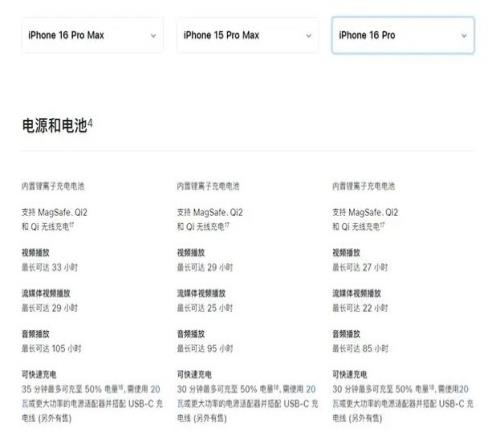Select text 最长可达 27 小时
The image size is (500, 440).
360,267
